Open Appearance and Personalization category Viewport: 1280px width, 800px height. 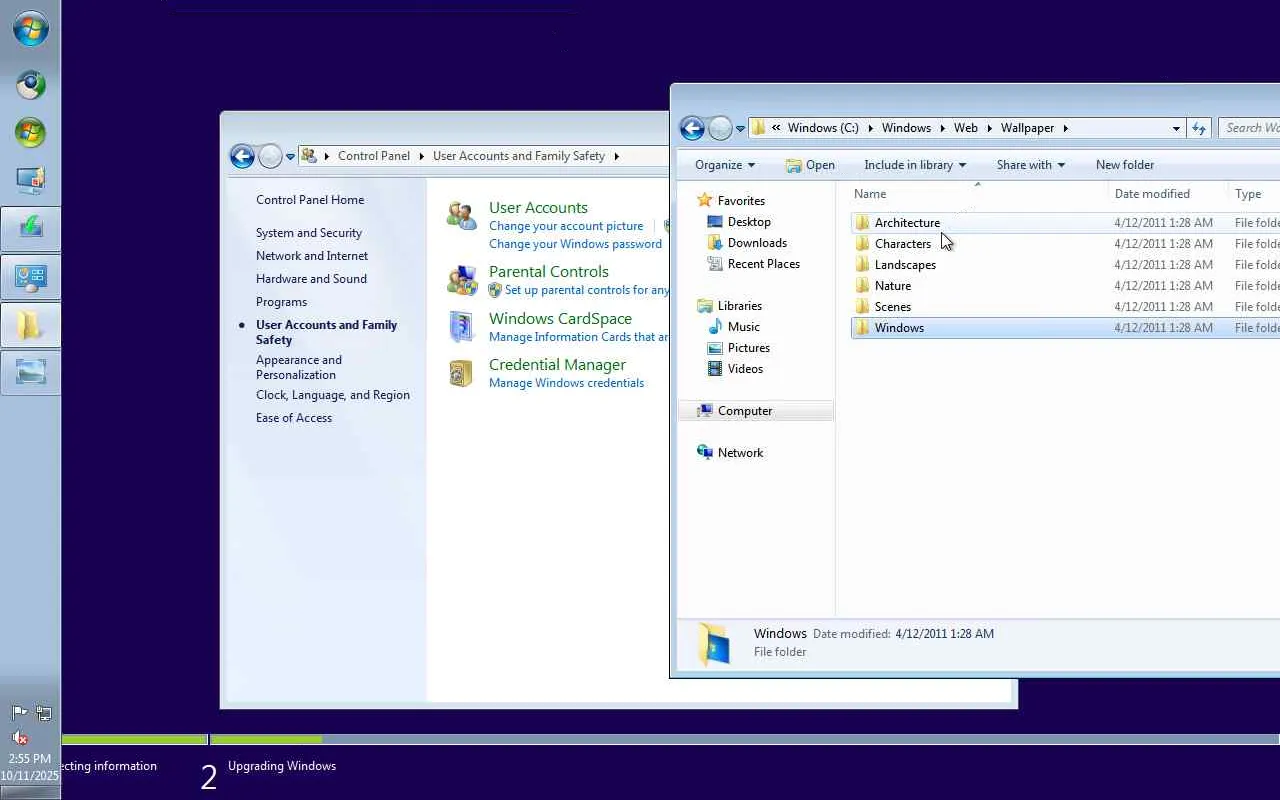click(x=299, y=367)
